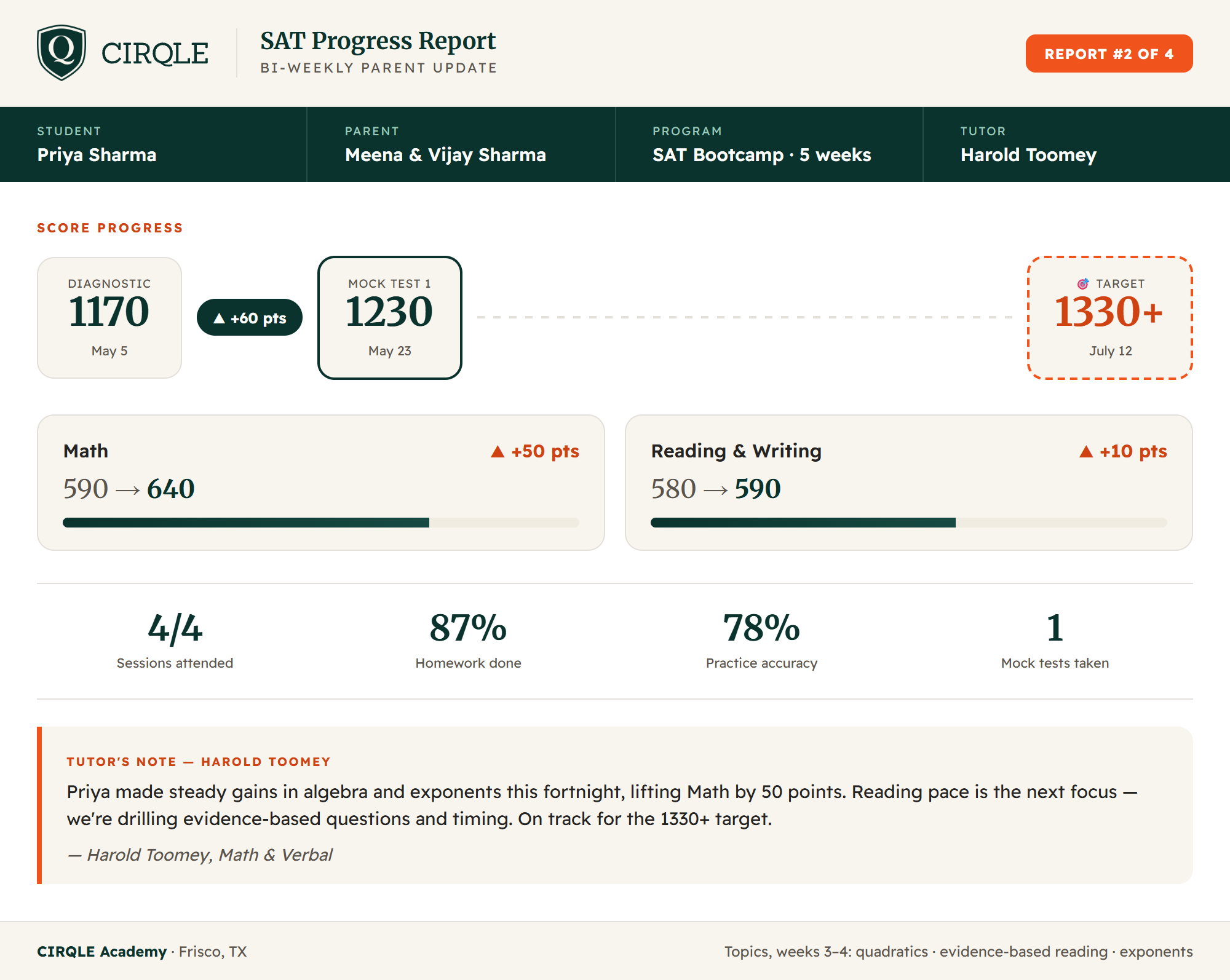Click the SAT Progress Report title
Image resolution: width=1230 pixels, height=980 pixels.
pos(378,41)
